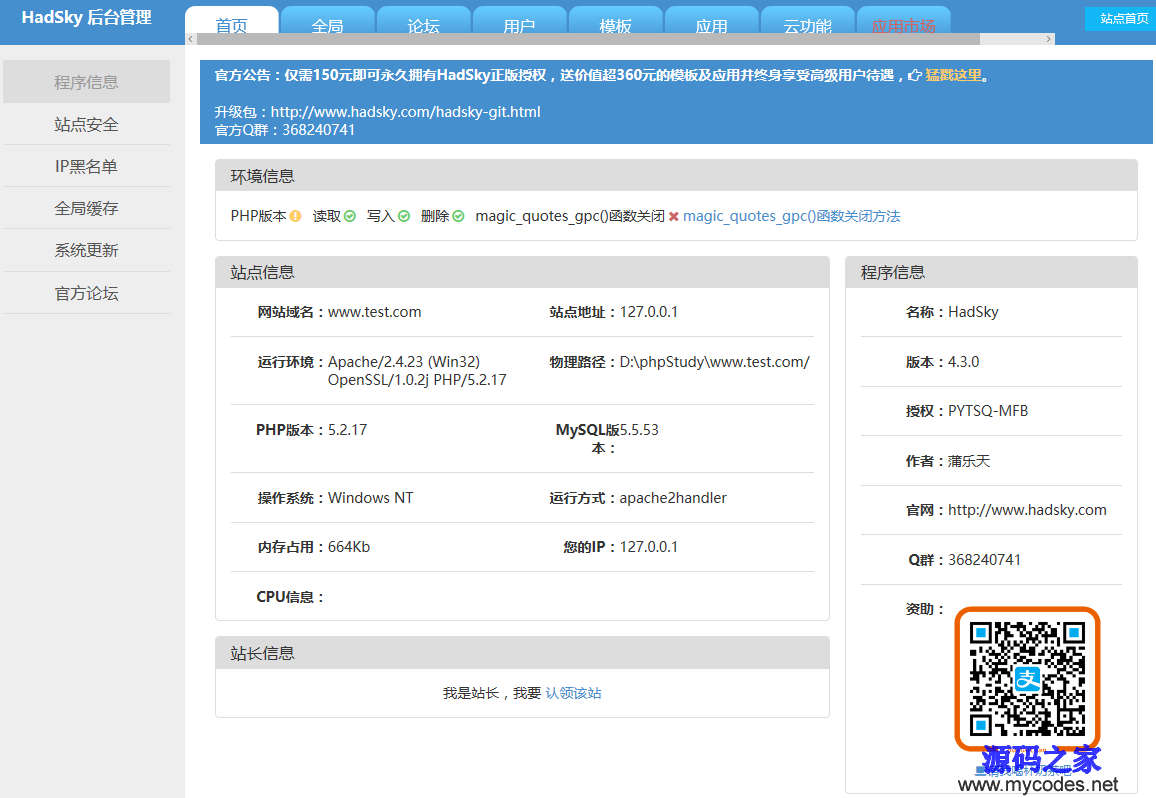Go to the 用户 tab
The width and height of the screenshot is (1156, 798).
[x=520, y=22]
